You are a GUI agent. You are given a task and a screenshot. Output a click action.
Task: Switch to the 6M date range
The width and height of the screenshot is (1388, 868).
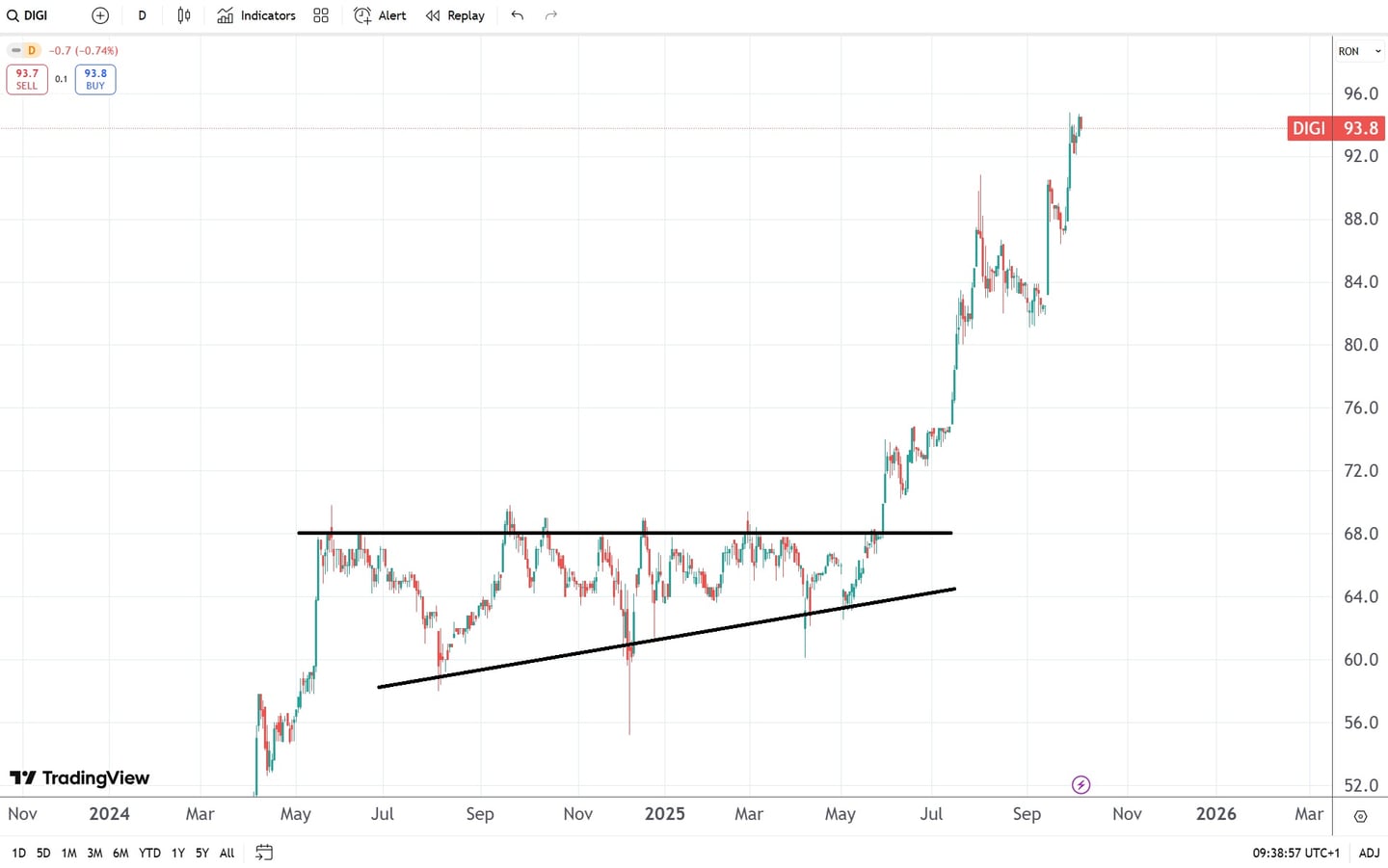click(x=120, y=853)
